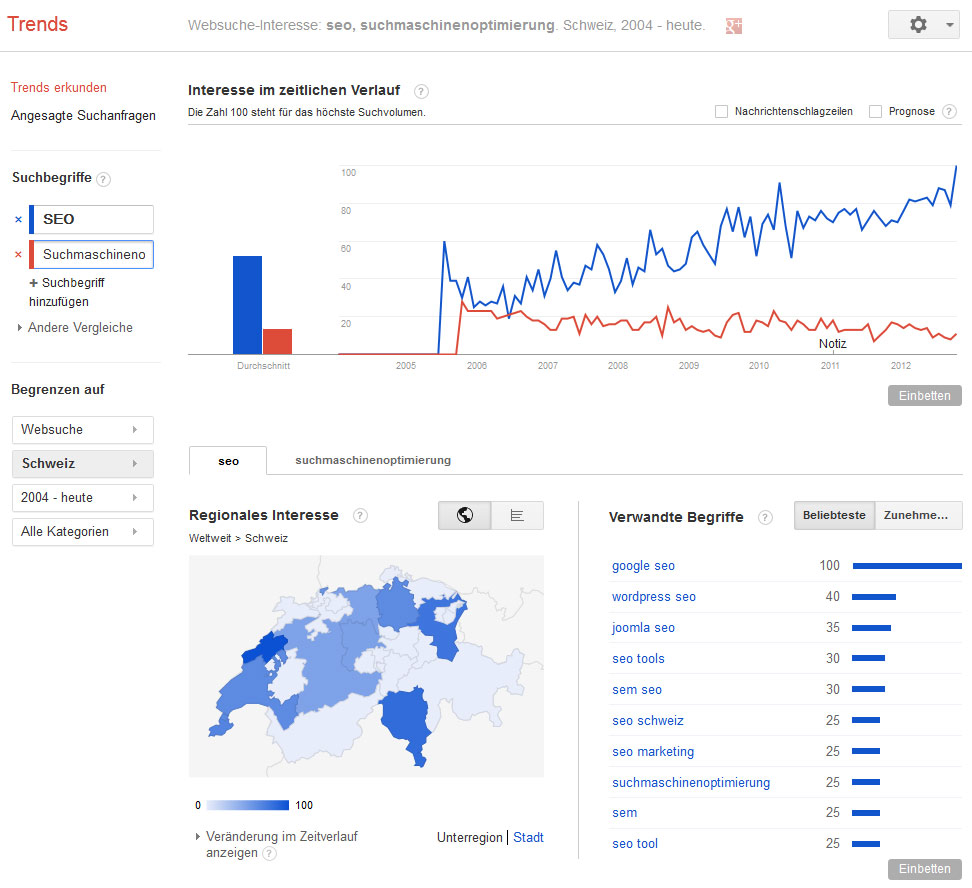Open help icon beside Suchbegriffe
This screenshot has width=972, height=888.
104,179
